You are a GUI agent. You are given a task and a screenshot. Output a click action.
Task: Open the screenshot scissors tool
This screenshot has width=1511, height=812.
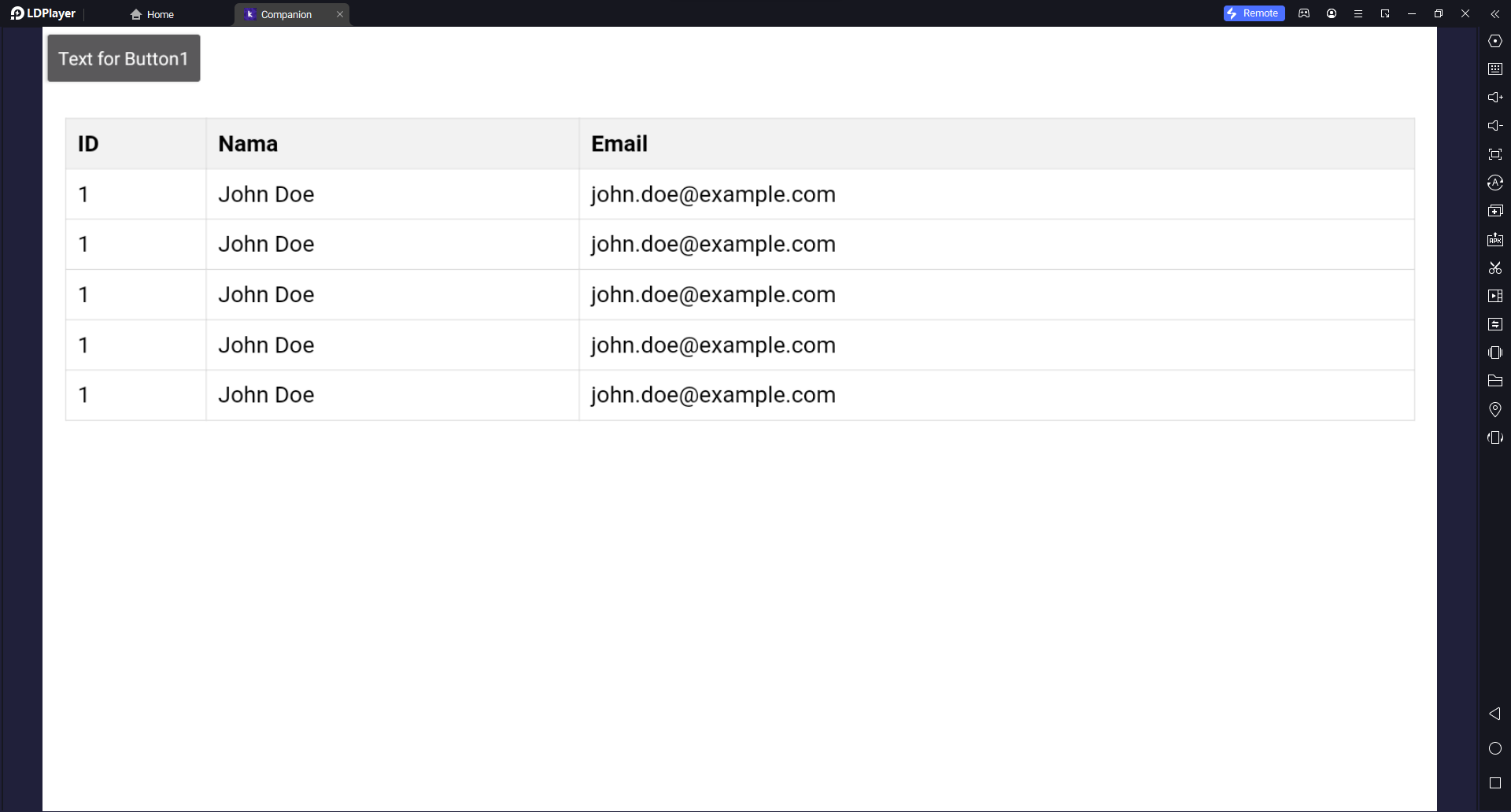click(x=1495, y=268)
